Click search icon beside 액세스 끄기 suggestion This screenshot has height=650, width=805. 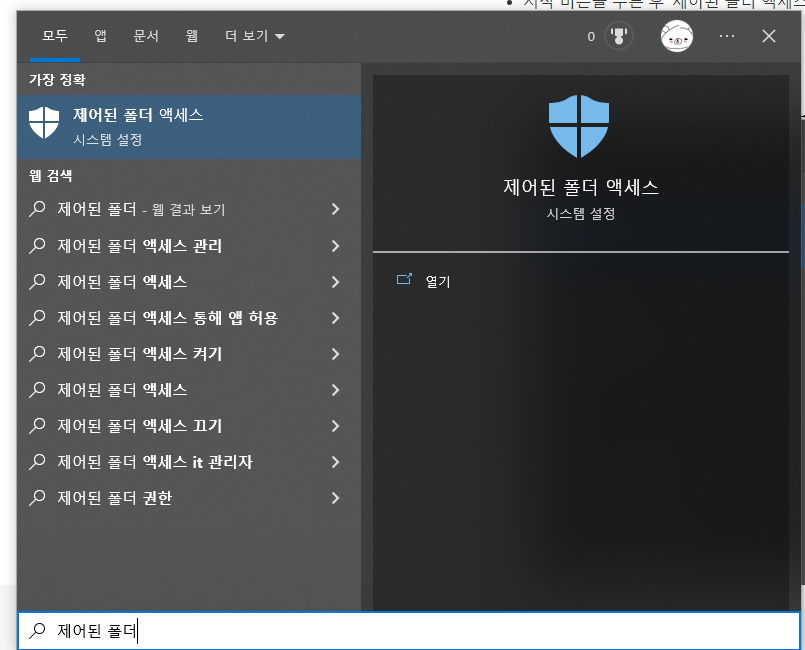click(x=37, y=425)
